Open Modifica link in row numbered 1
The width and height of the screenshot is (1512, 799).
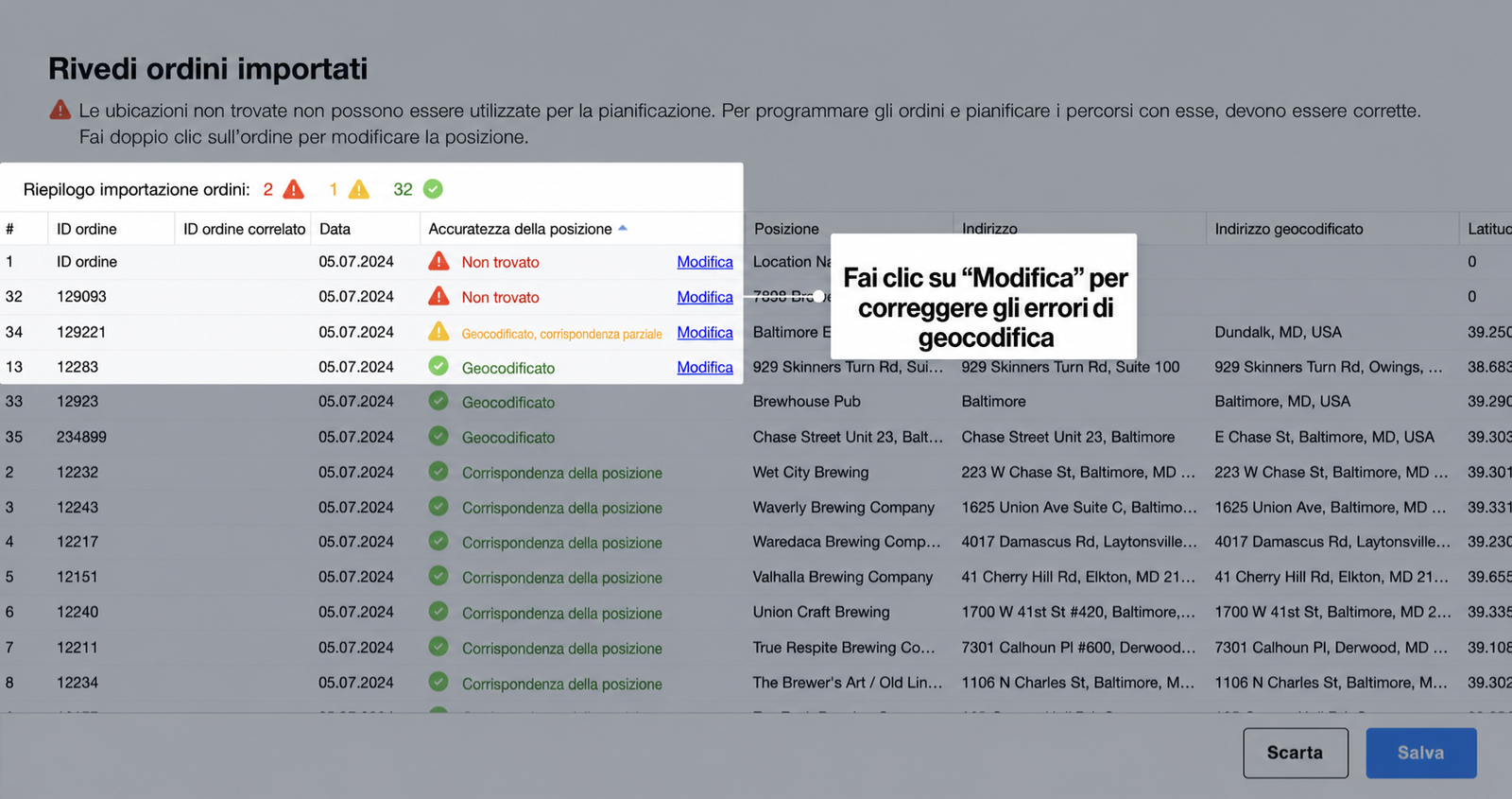[705, 262]
